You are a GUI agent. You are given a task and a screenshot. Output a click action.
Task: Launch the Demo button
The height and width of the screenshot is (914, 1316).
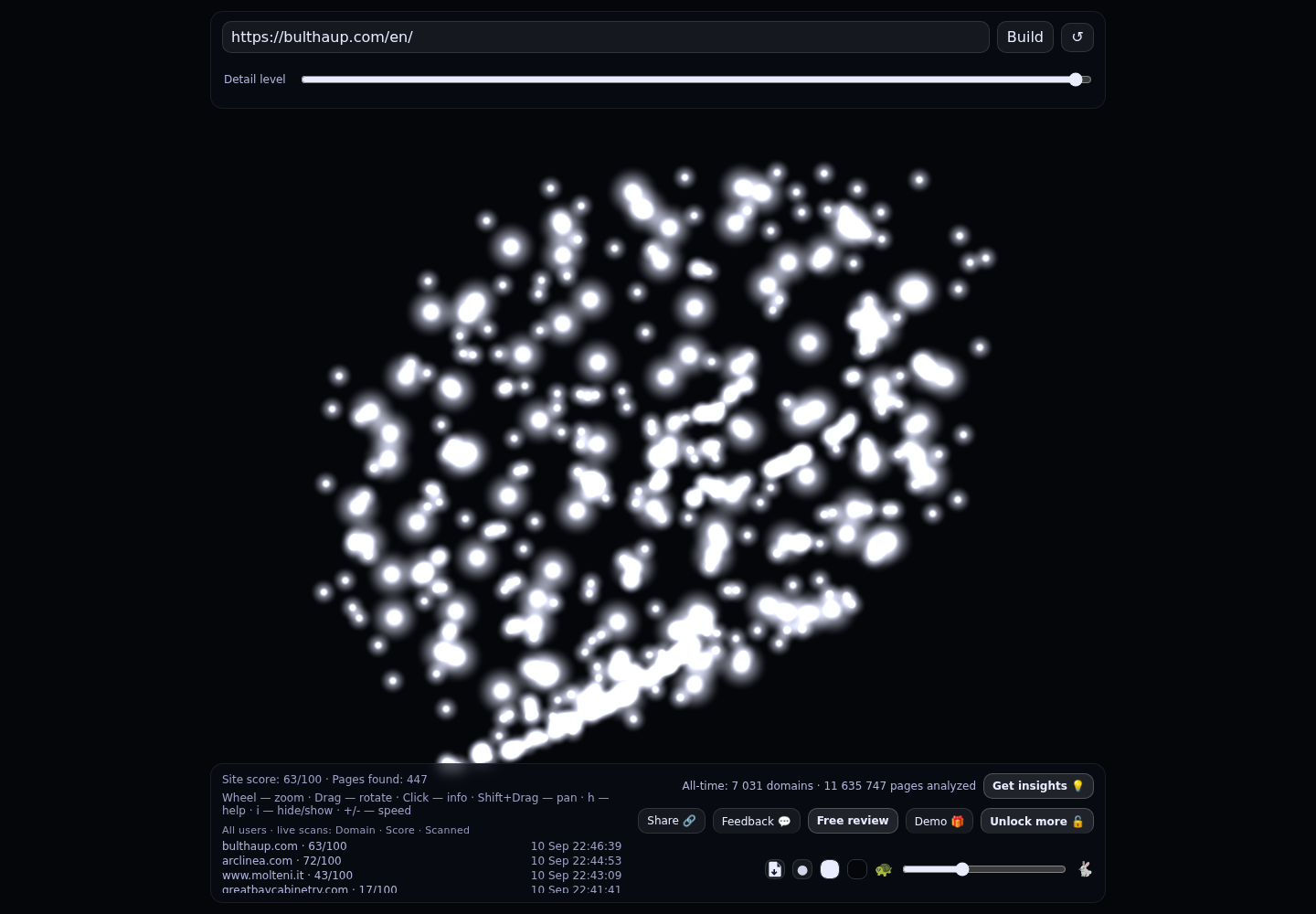(x=939, y=821)
